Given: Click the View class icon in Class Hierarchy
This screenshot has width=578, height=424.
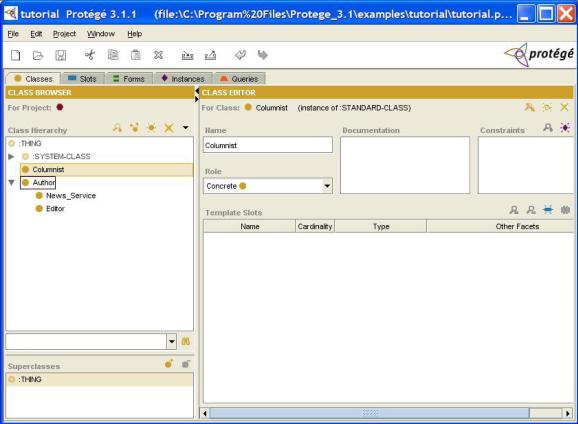Looking at the screenshot, I should point(117,128).
